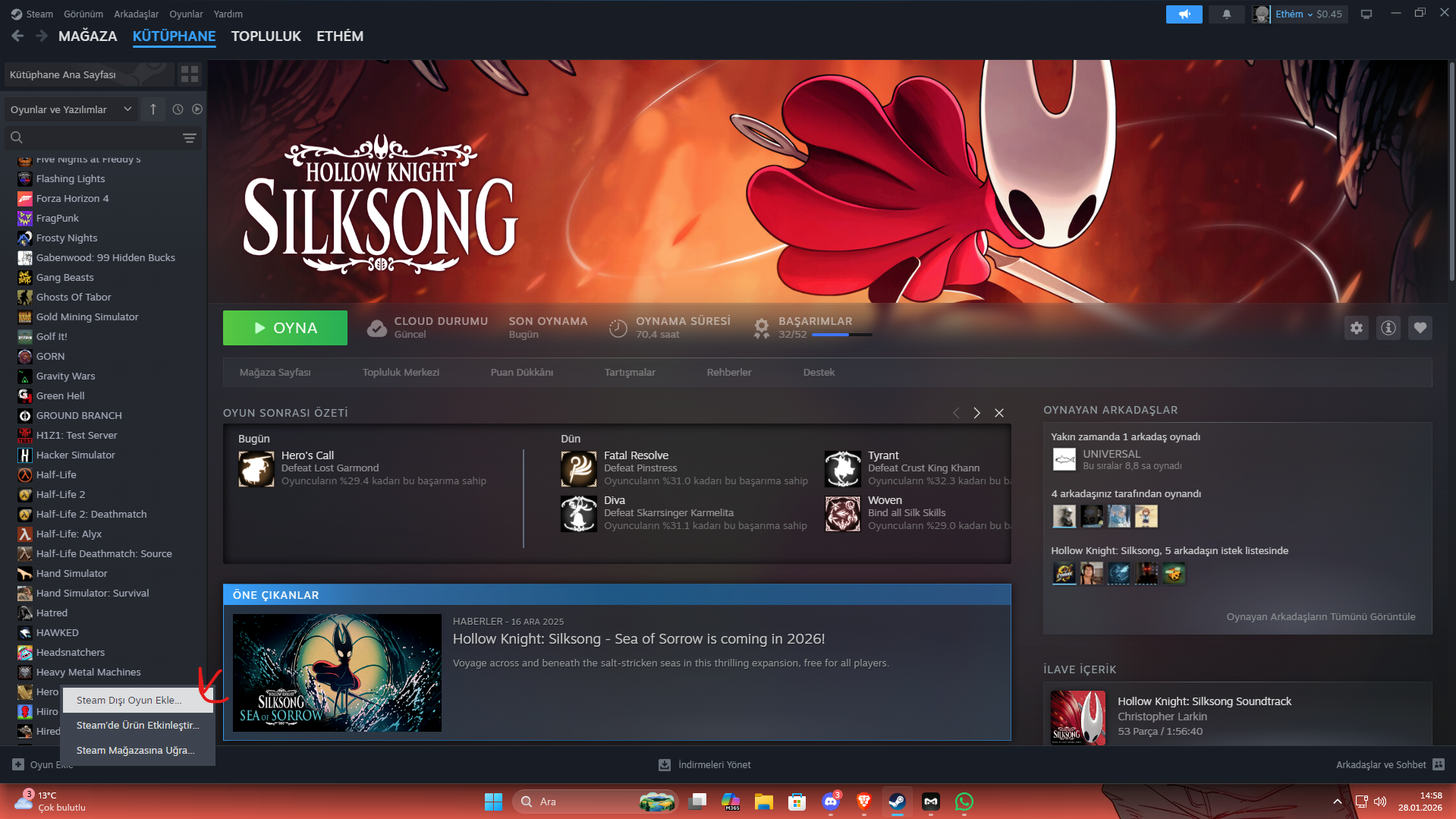Viewport: 1456px width, 819px height.
Task: Switch library to grid collections view
Action: [190, 74]
